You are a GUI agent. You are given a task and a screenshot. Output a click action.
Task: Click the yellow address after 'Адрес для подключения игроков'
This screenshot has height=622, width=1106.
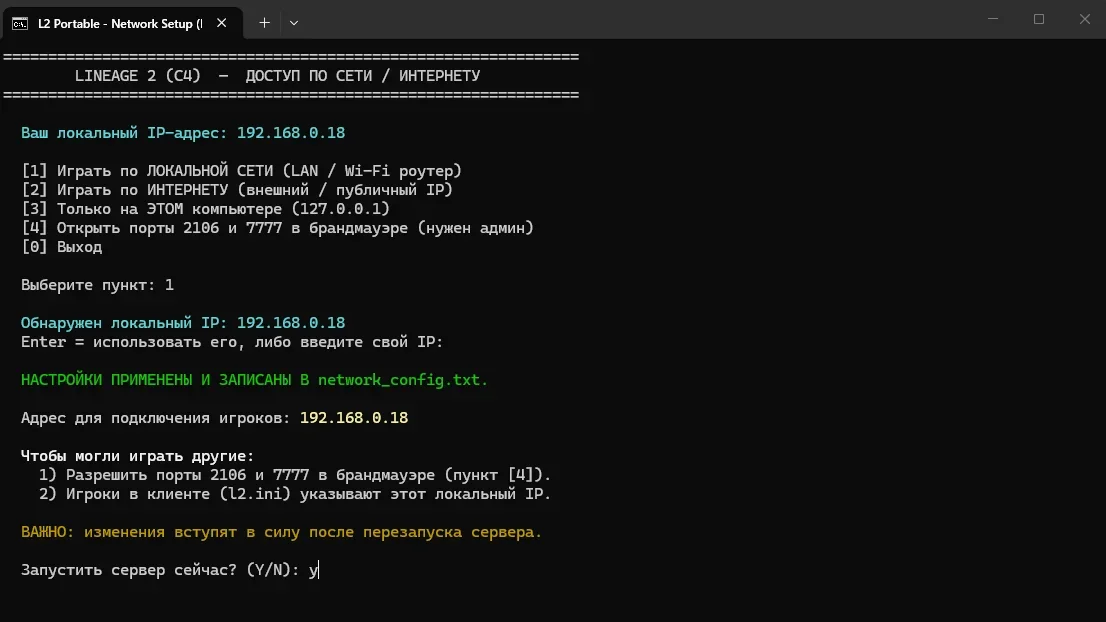click(x=354, y=418)
